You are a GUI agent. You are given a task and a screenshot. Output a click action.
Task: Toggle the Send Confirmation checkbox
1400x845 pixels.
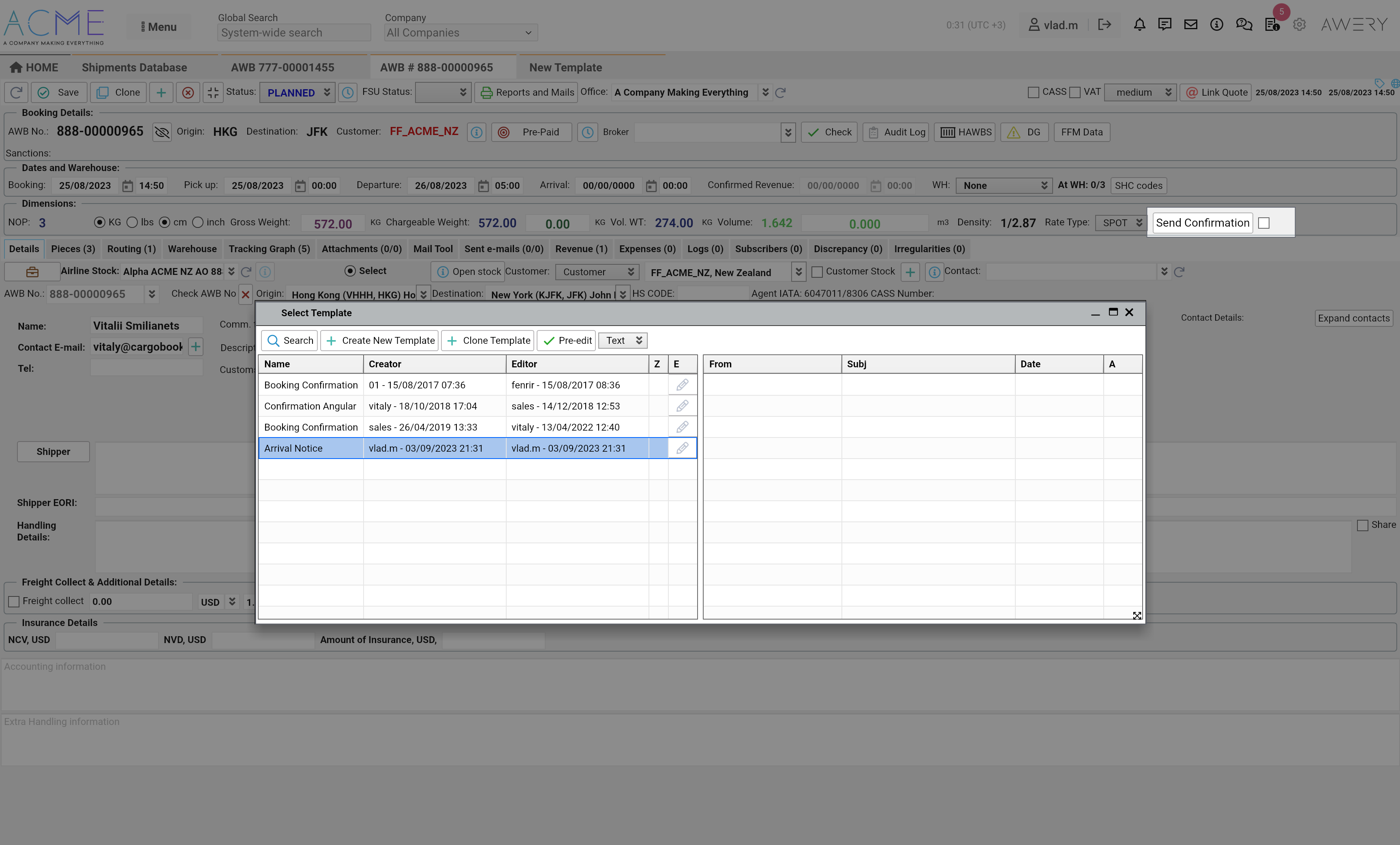[x=1264, y=223]
